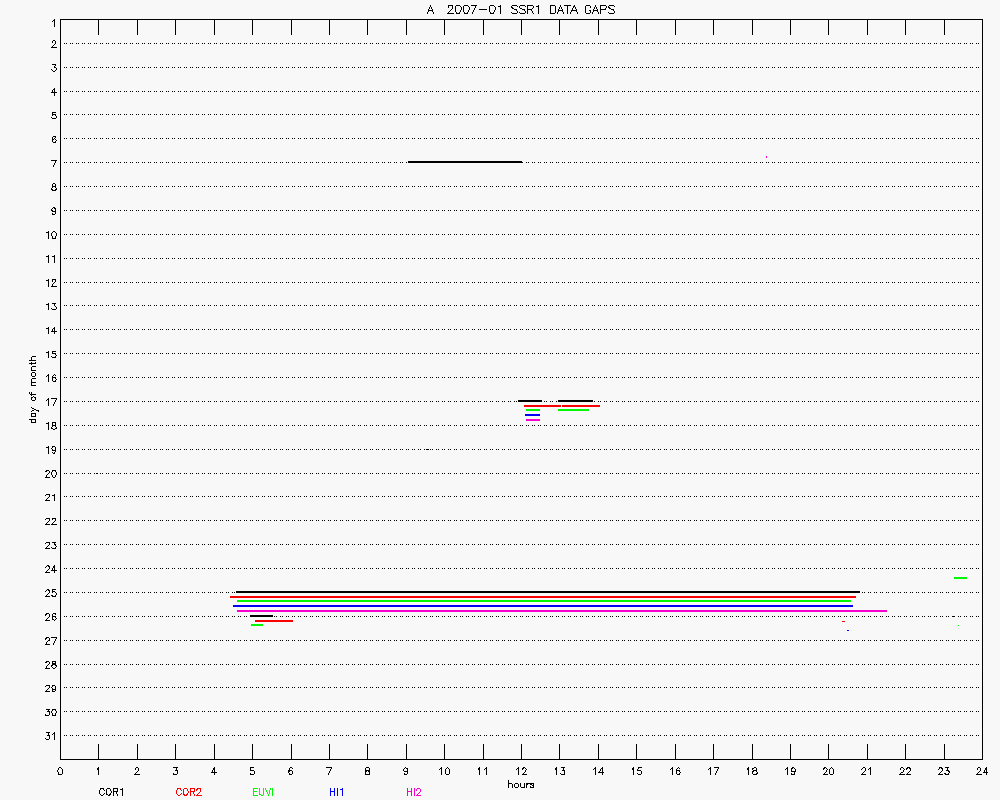Click the short magenta HI2 bar on day 17
The image size is (1000, 800).
pos(532,420)
